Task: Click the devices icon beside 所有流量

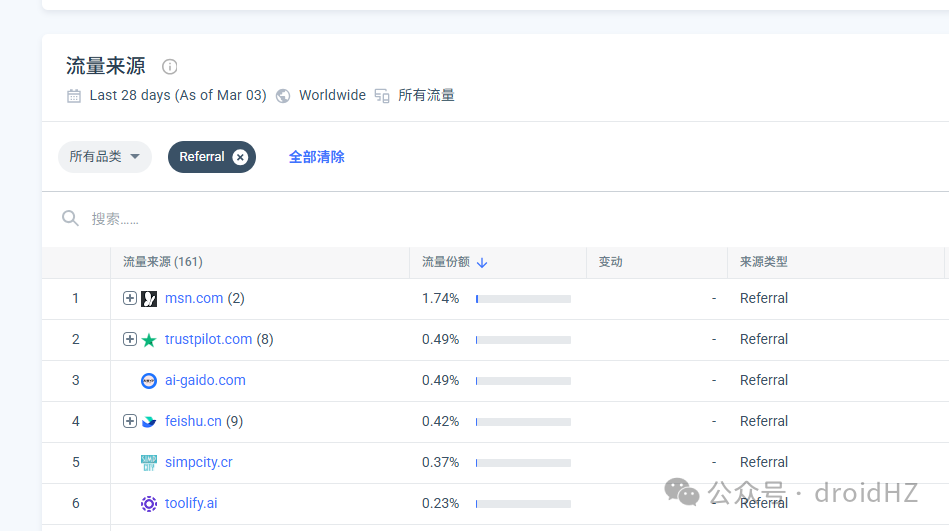Action: pyautogui.click(x=382, y=96)
